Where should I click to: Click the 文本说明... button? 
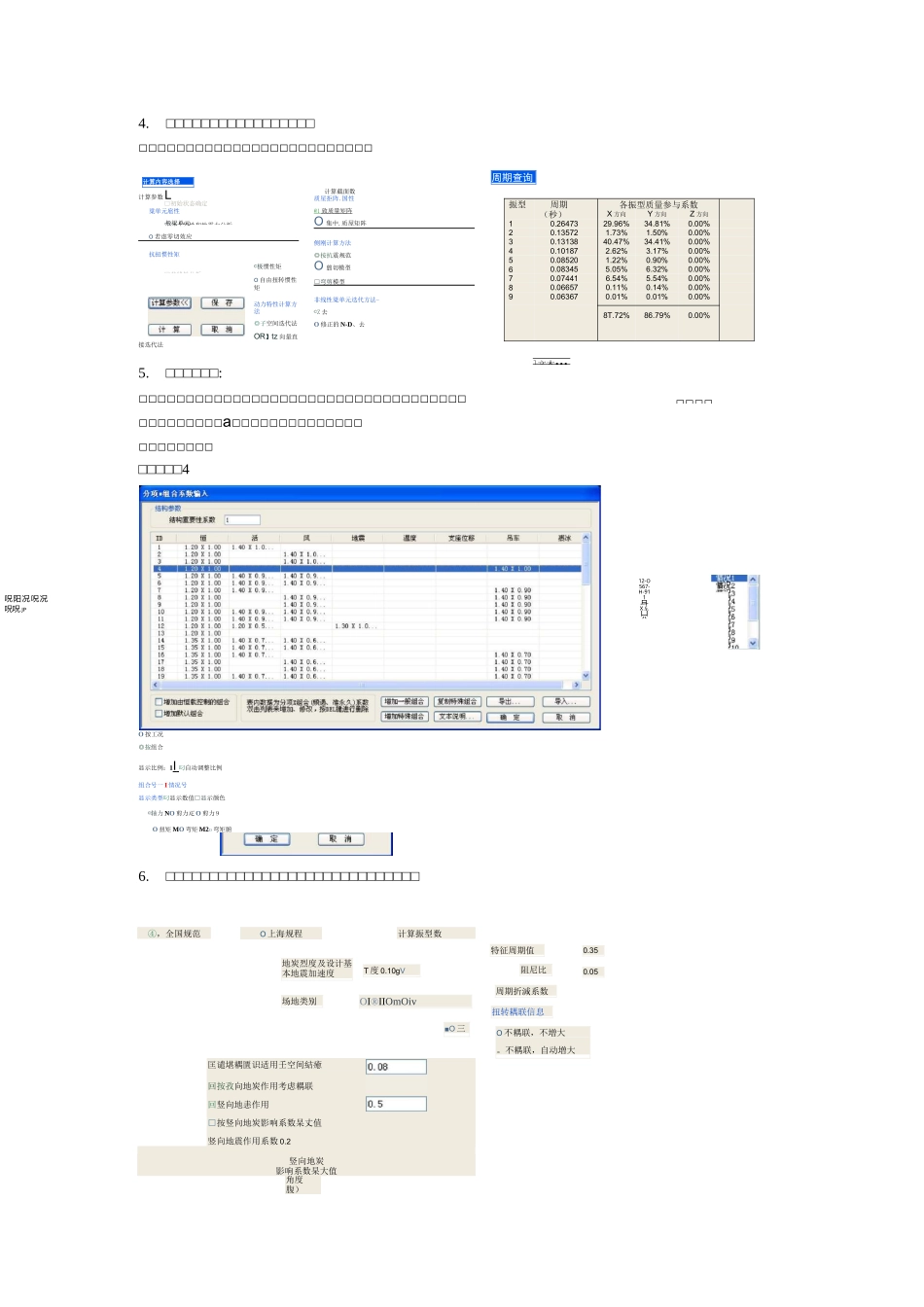coord(457,717)
